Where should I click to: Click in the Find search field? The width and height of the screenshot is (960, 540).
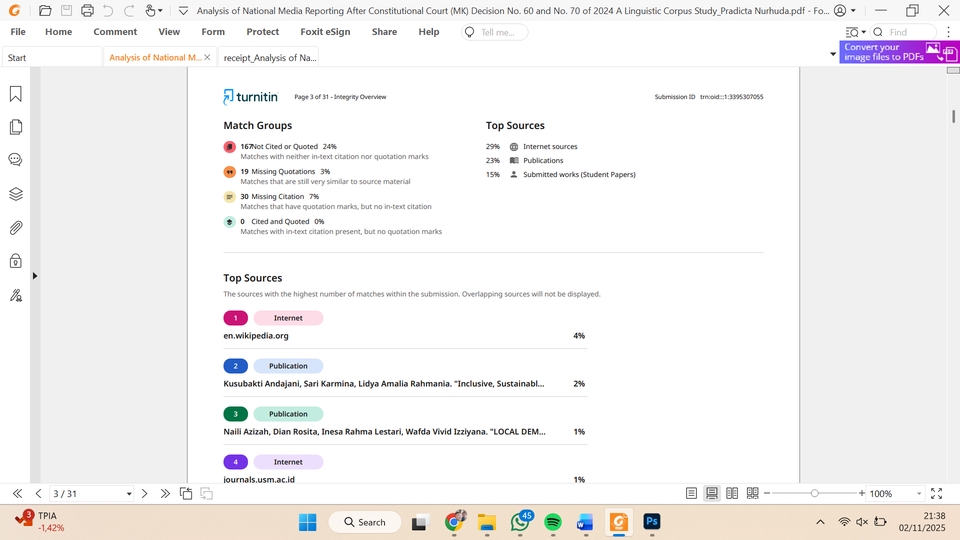(x=910, y=32)
